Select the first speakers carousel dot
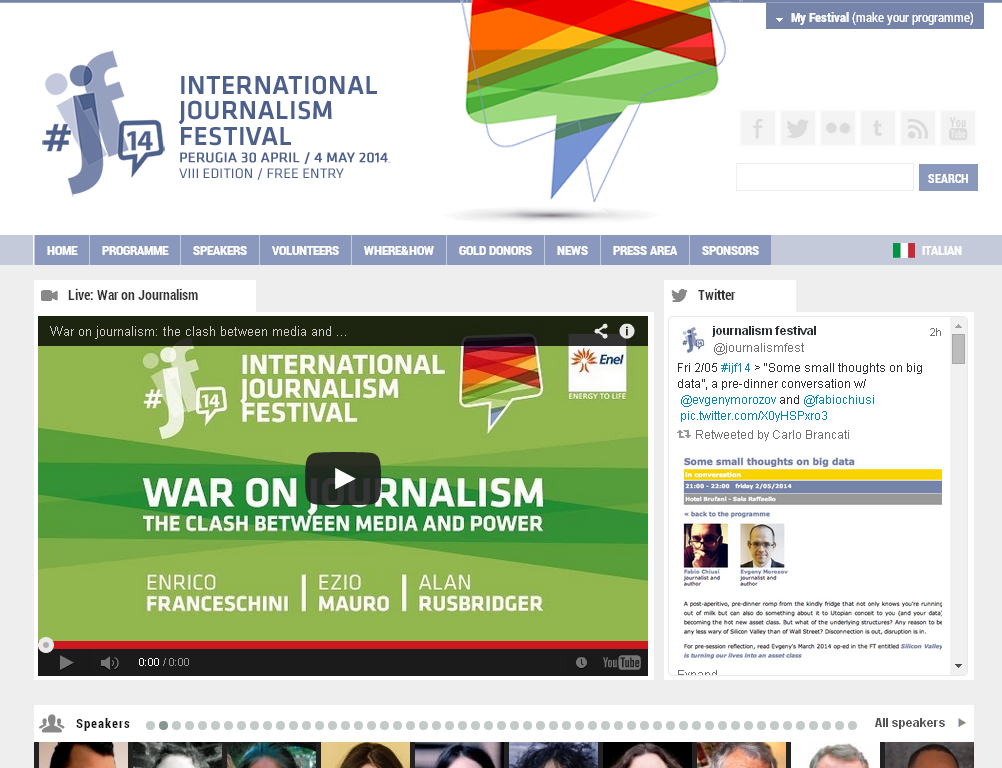 coord(150,725)
